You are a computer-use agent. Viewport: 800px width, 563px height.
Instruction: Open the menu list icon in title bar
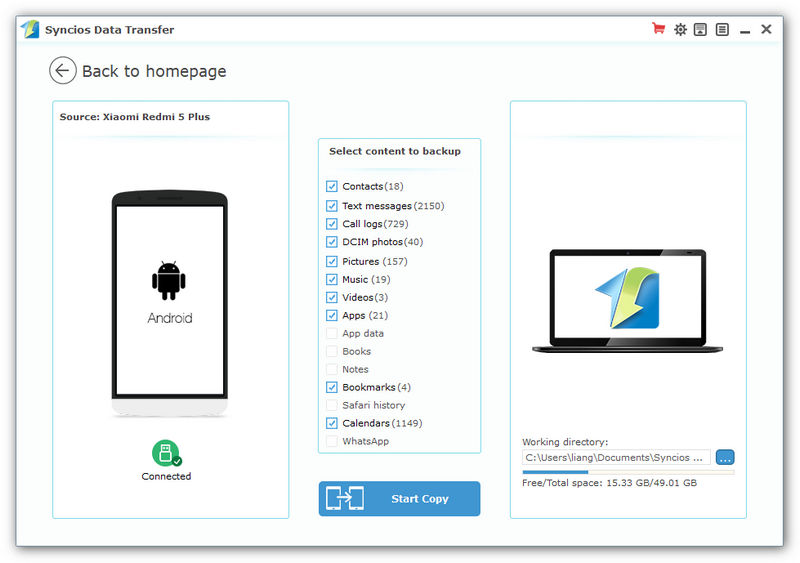[x=722, y=30]
